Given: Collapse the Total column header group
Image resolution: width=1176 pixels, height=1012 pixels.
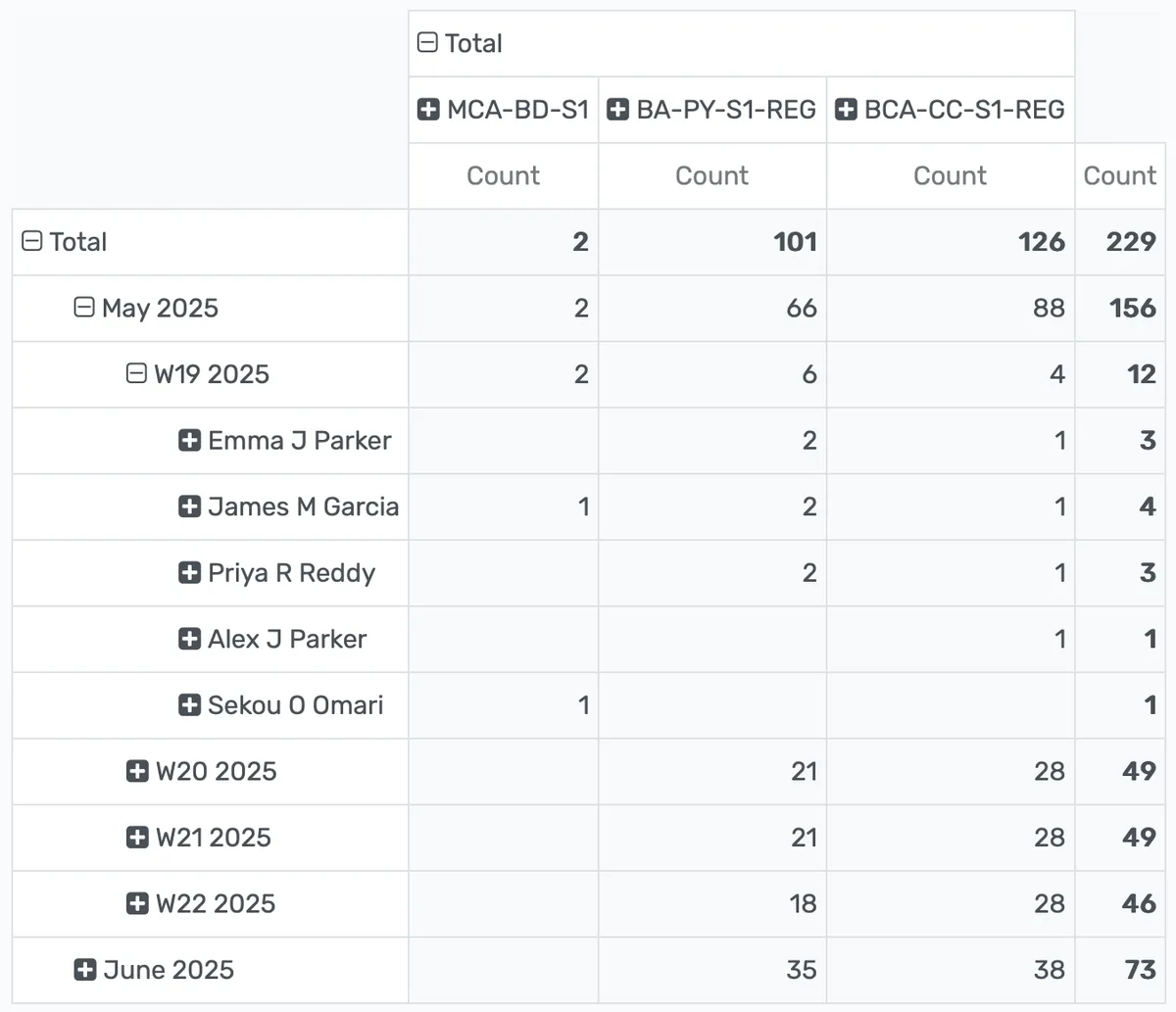Looking at the screenshot, I should 425,42.
